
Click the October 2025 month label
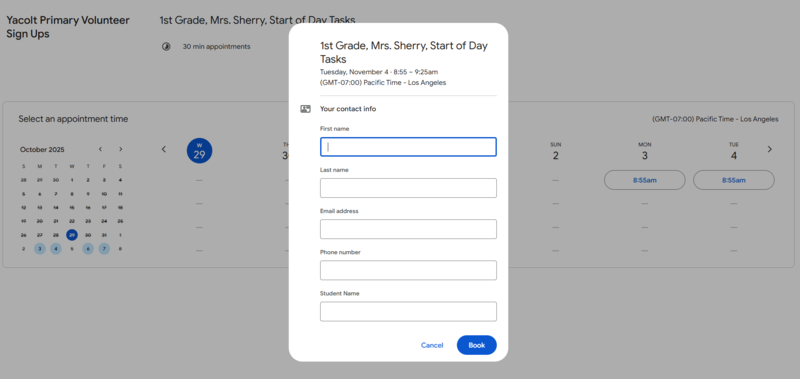[42, 149]
